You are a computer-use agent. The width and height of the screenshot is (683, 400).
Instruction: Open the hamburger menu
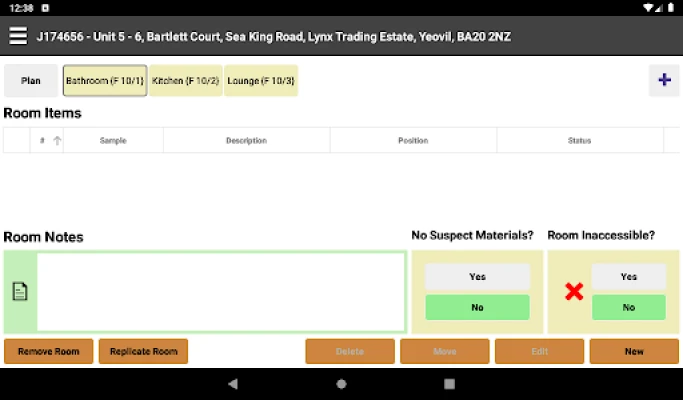[x=18, y=36]
